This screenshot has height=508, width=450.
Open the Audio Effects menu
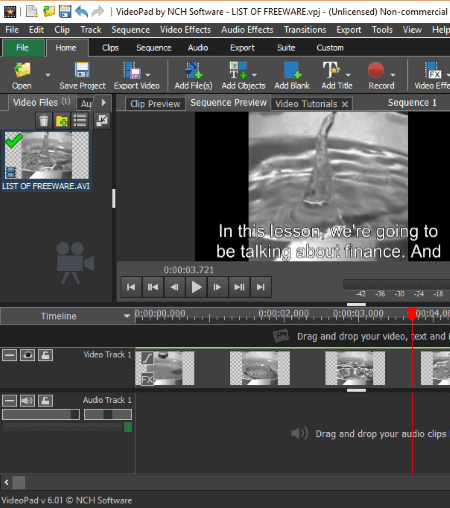pyautogui.click(x=247, y=30)
